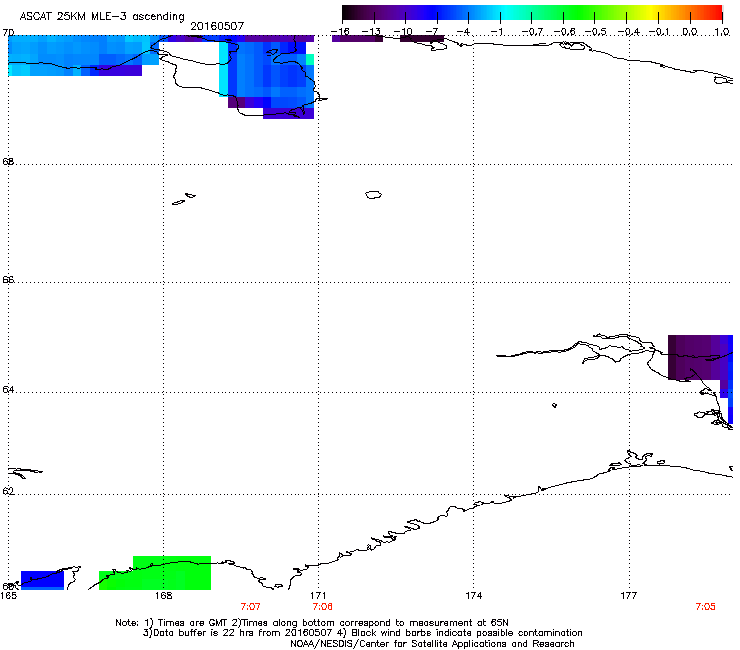Click the latitude axis label "64"
The width and height of the screenshot is (740, 650).
[8, 390]
